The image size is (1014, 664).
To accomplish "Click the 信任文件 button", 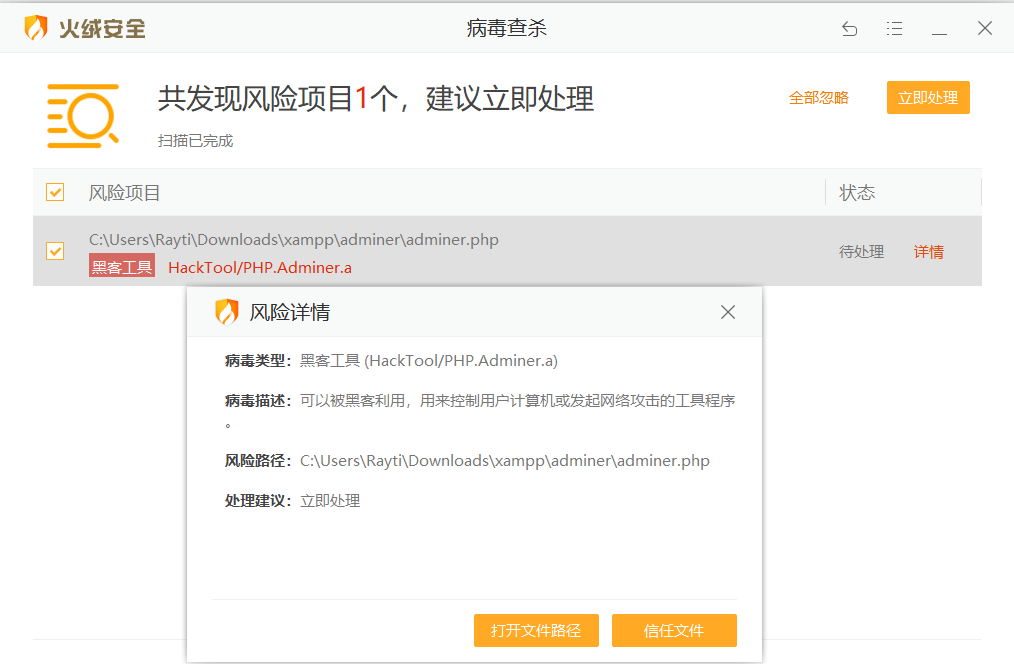I will [x=674, y=630].
